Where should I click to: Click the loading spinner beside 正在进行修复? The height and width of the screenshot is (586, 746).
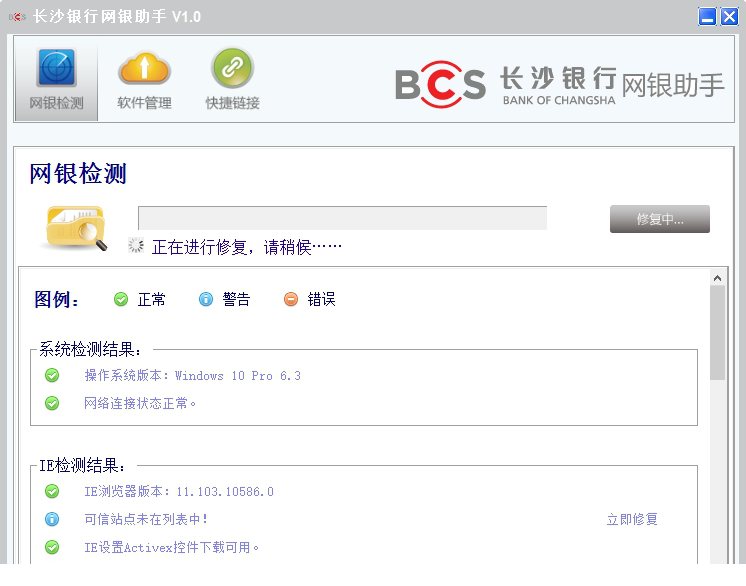(x=136, y=245)
